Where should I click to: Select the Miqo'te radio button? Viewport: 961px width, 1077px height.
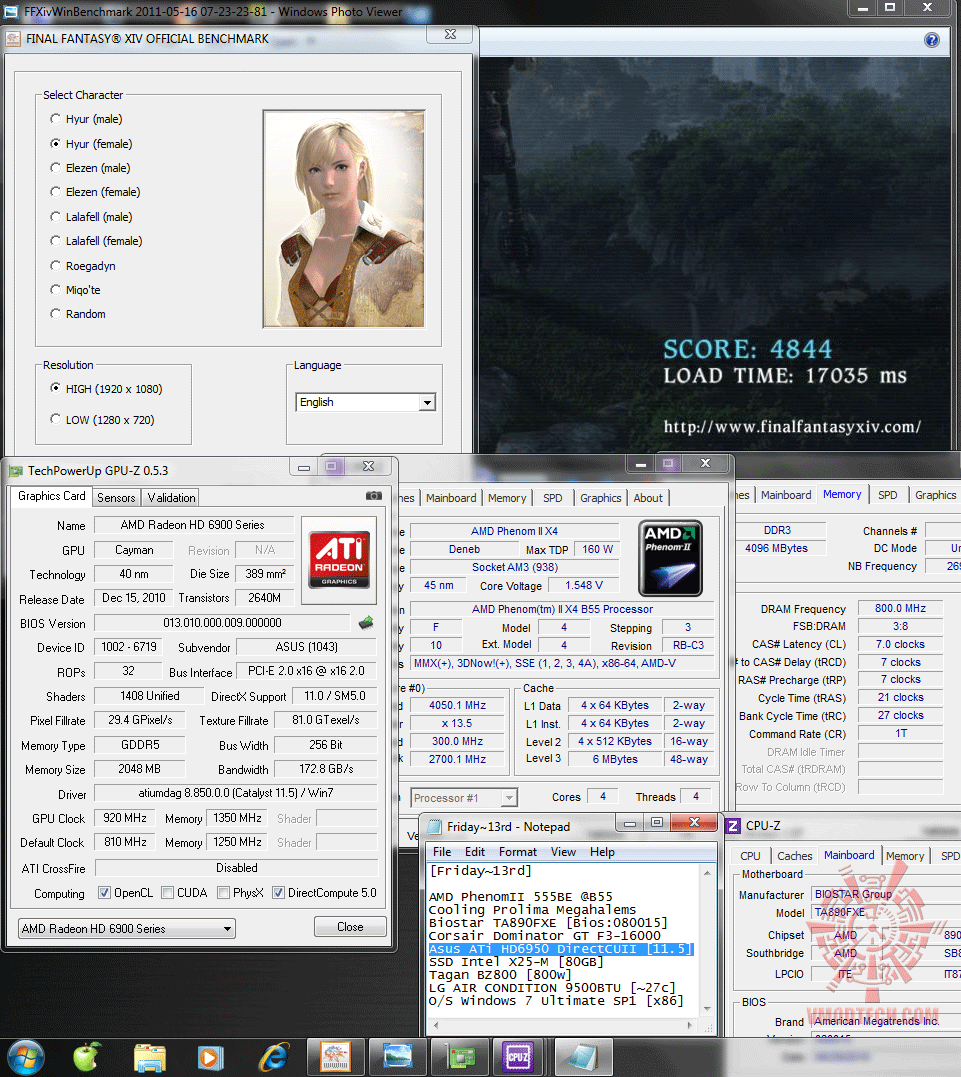pos(76,290)
